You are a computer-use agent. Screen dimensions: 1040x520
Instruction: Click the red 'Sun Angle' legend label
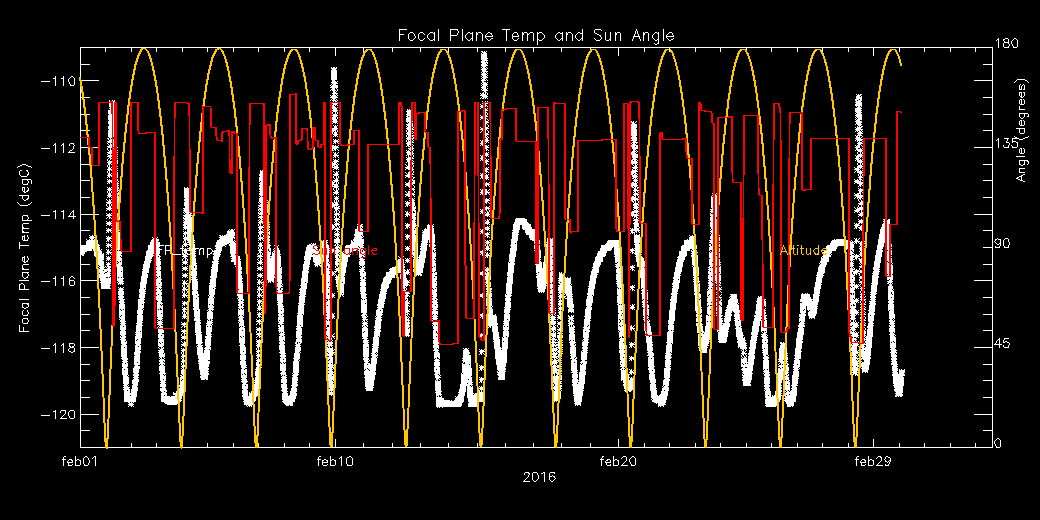click(x=345, y=251)
